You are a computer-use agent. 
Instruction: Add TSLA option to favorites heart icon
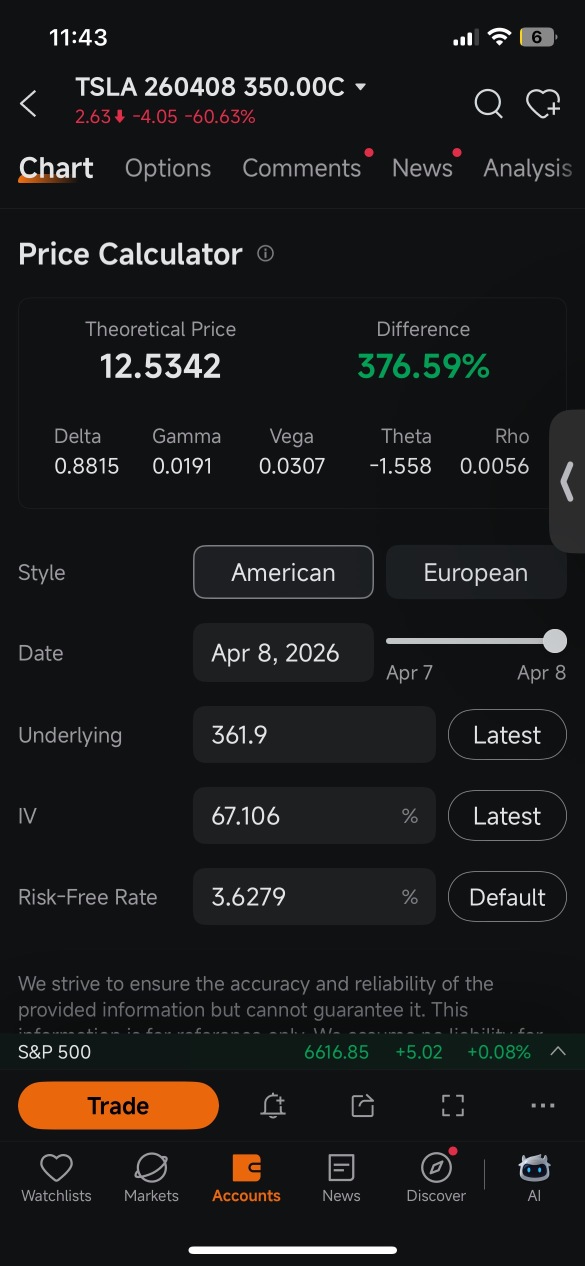[x=543, y=103]
